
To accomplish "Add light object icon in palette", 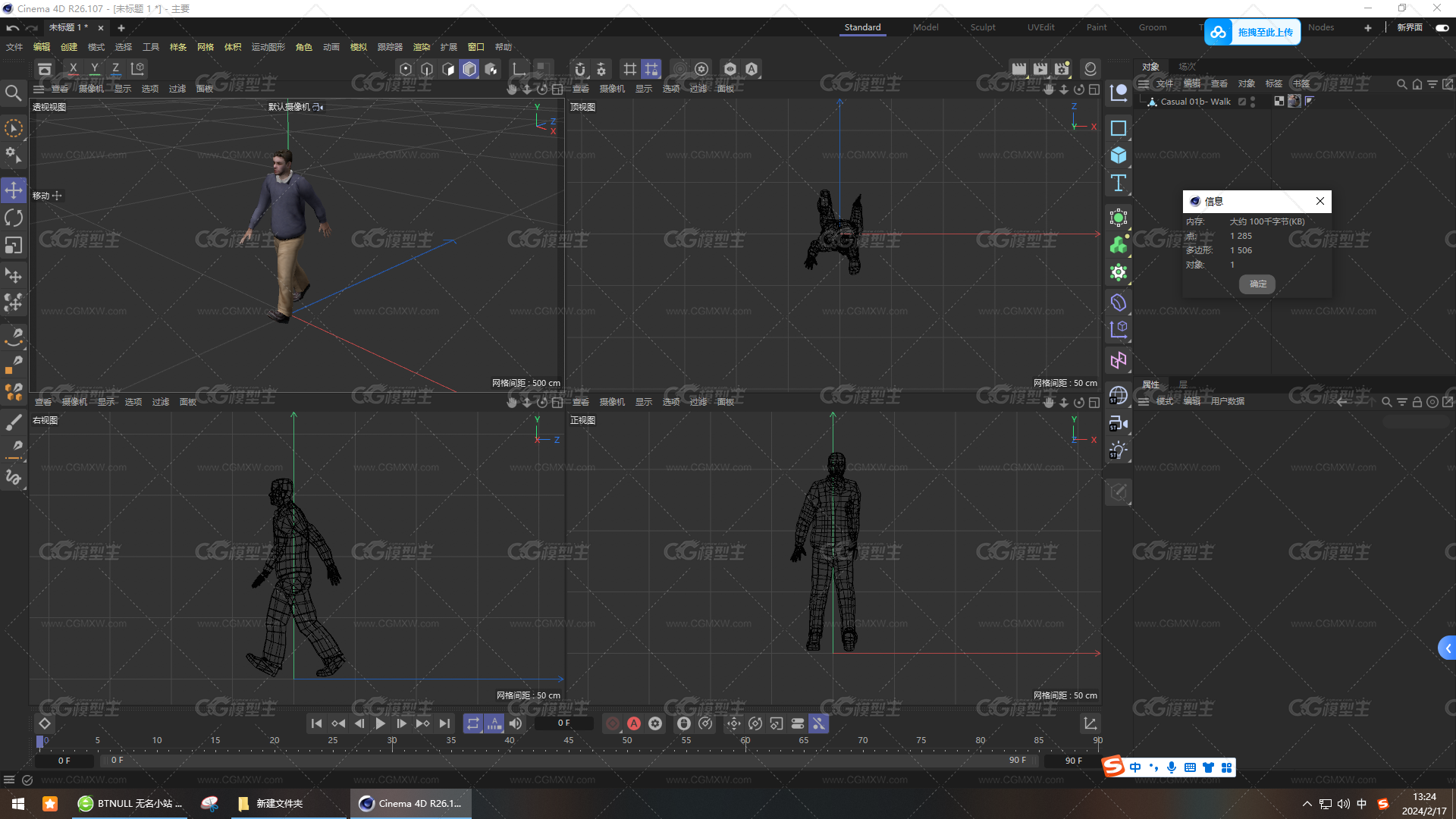I will [x=1119, y=450].
